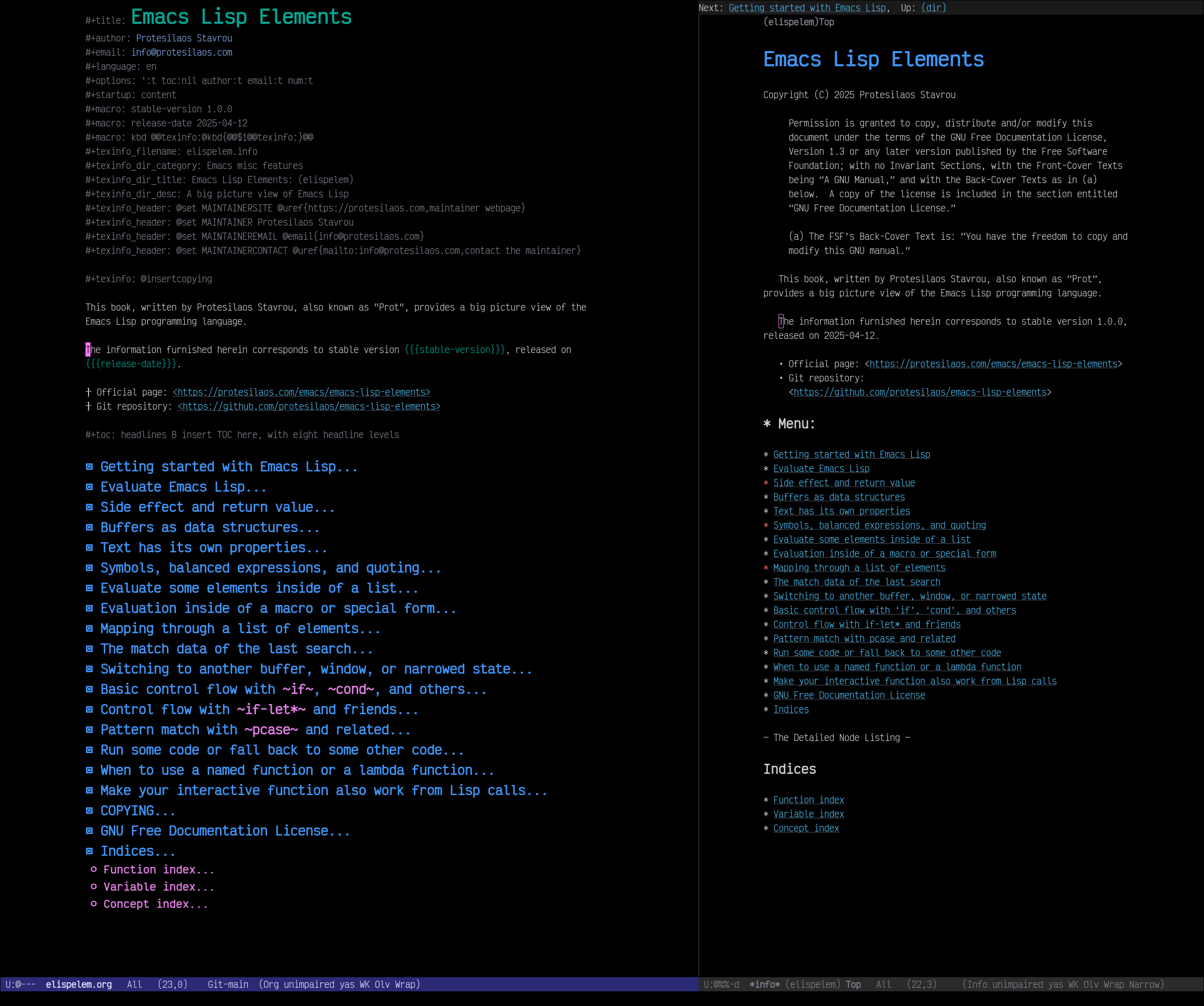Click the info@protesilaos.com email keyword value

[x=182, y=52]
